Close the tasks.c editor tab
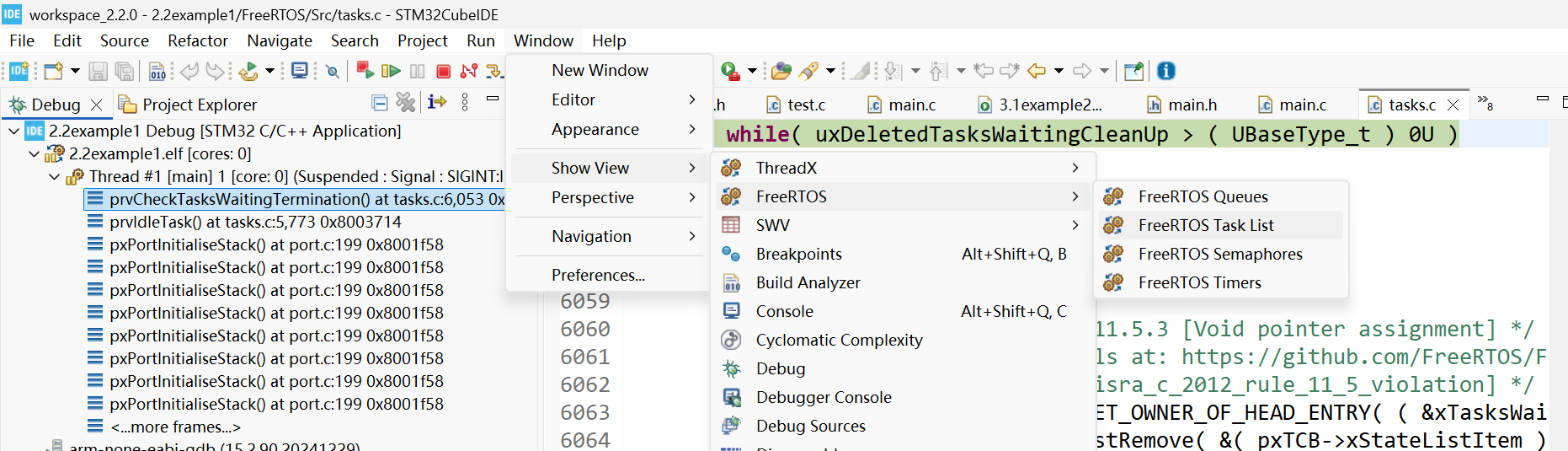 pos(1453,105)
